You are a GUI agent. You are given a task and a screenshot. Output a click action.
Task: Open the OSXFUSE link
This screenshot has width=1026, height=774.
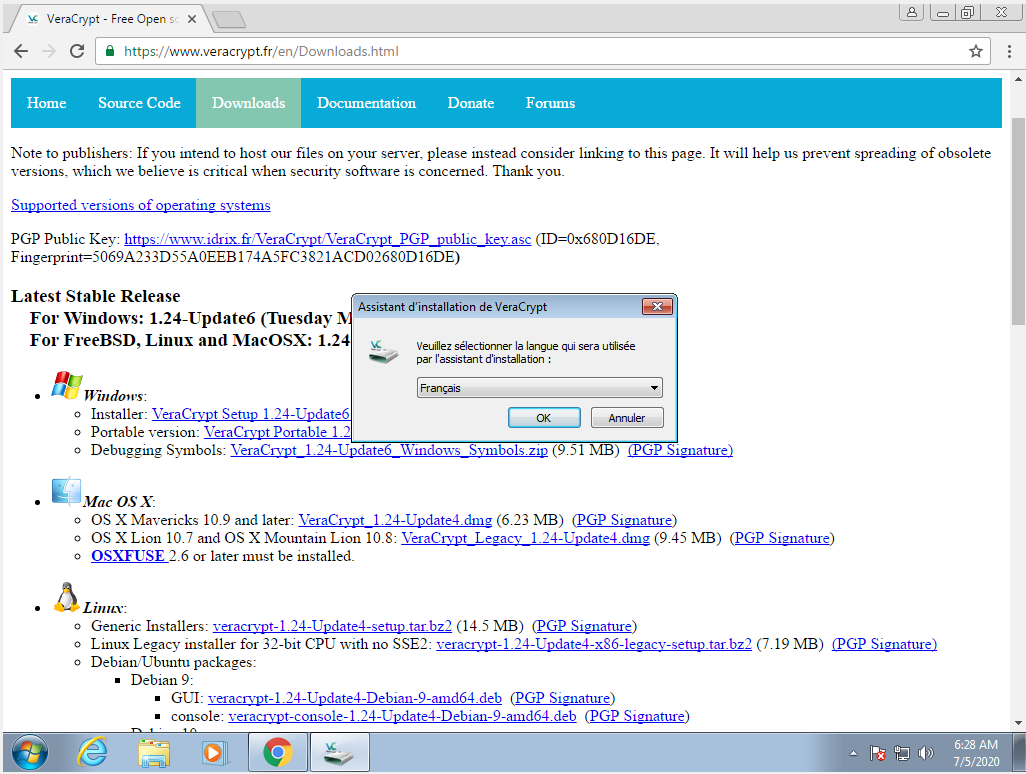click(x=128, y=556)
